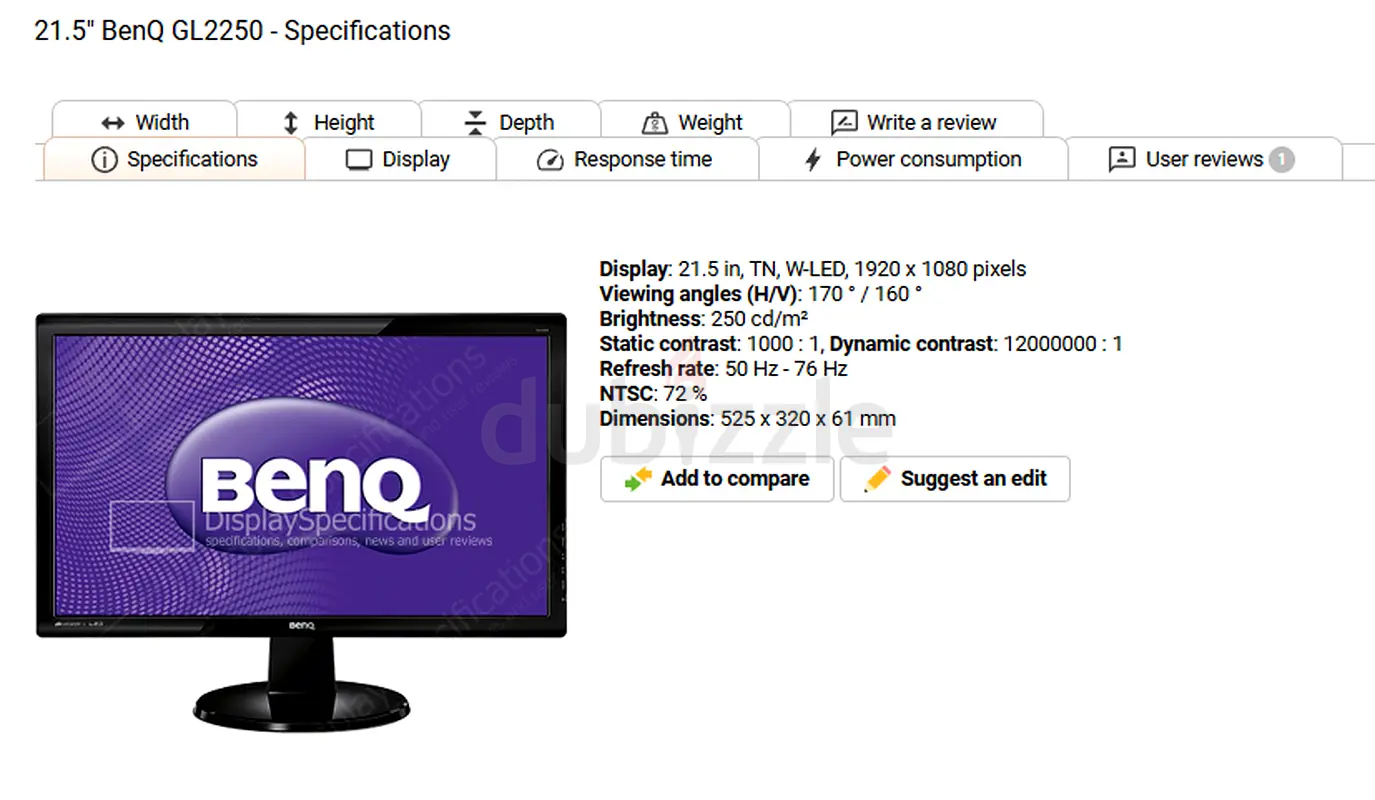Click the User reviews person icon
Screen dimensions: 1375x800
(x=1122, y=159)
